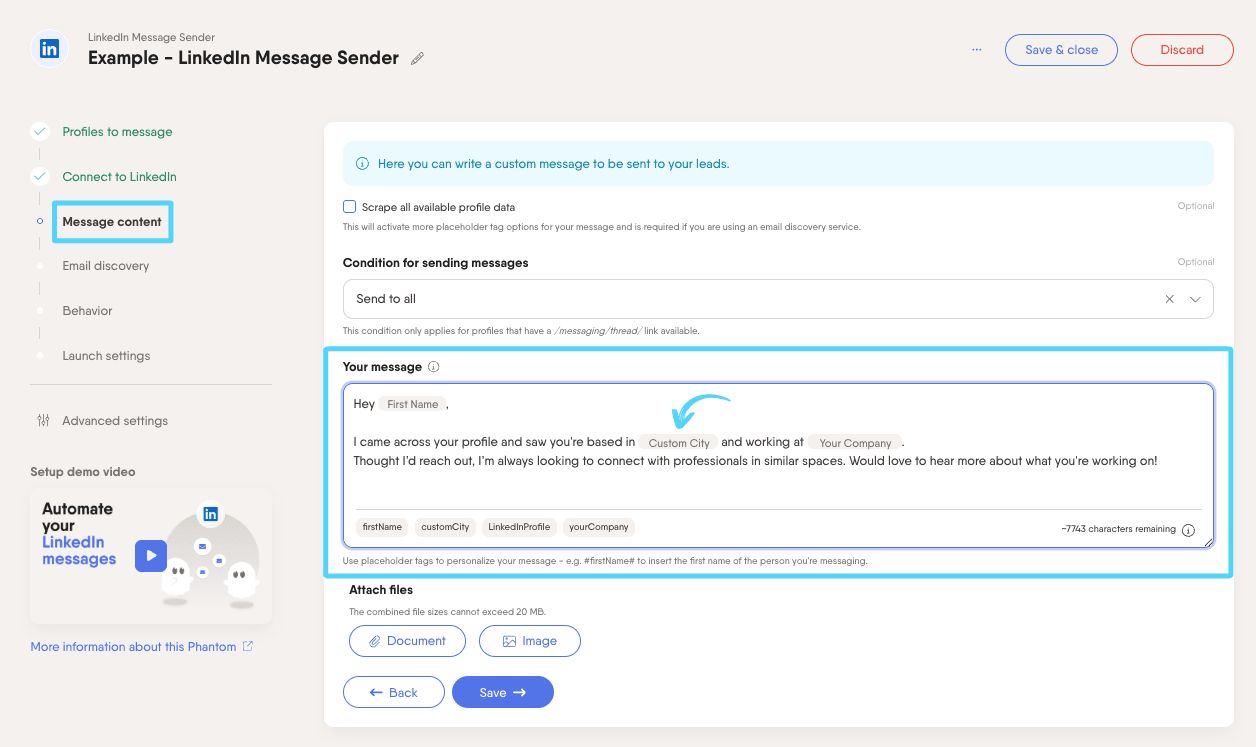Attach a Document file
The height and width of the screenshot is (747, 1256).
[407, 641]
